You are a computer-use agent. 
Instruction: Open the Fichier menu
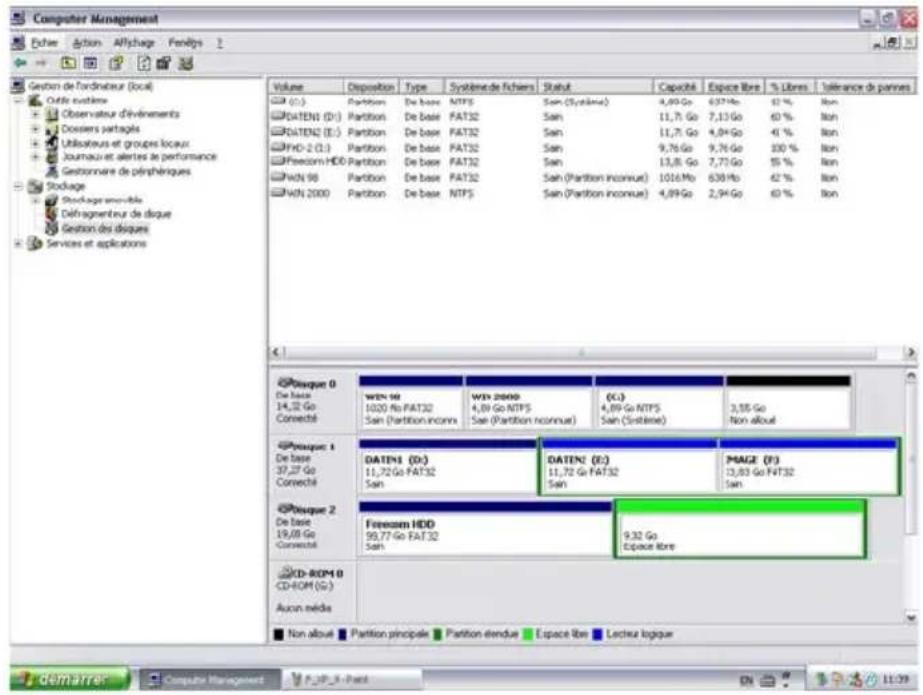click(x=44, y=43)
